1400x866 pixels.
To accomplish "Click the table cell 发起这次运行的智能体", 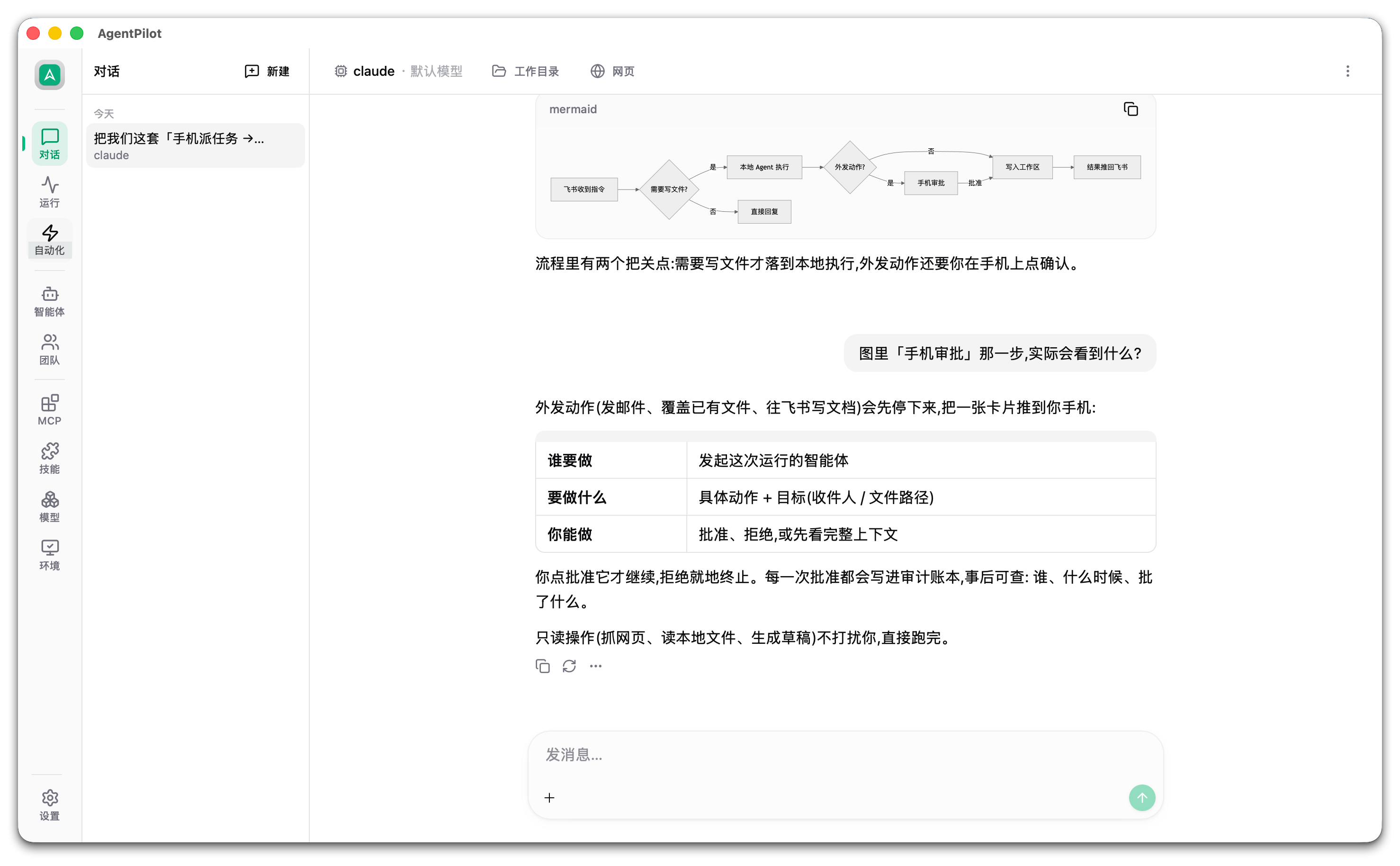I will (921, 460).
